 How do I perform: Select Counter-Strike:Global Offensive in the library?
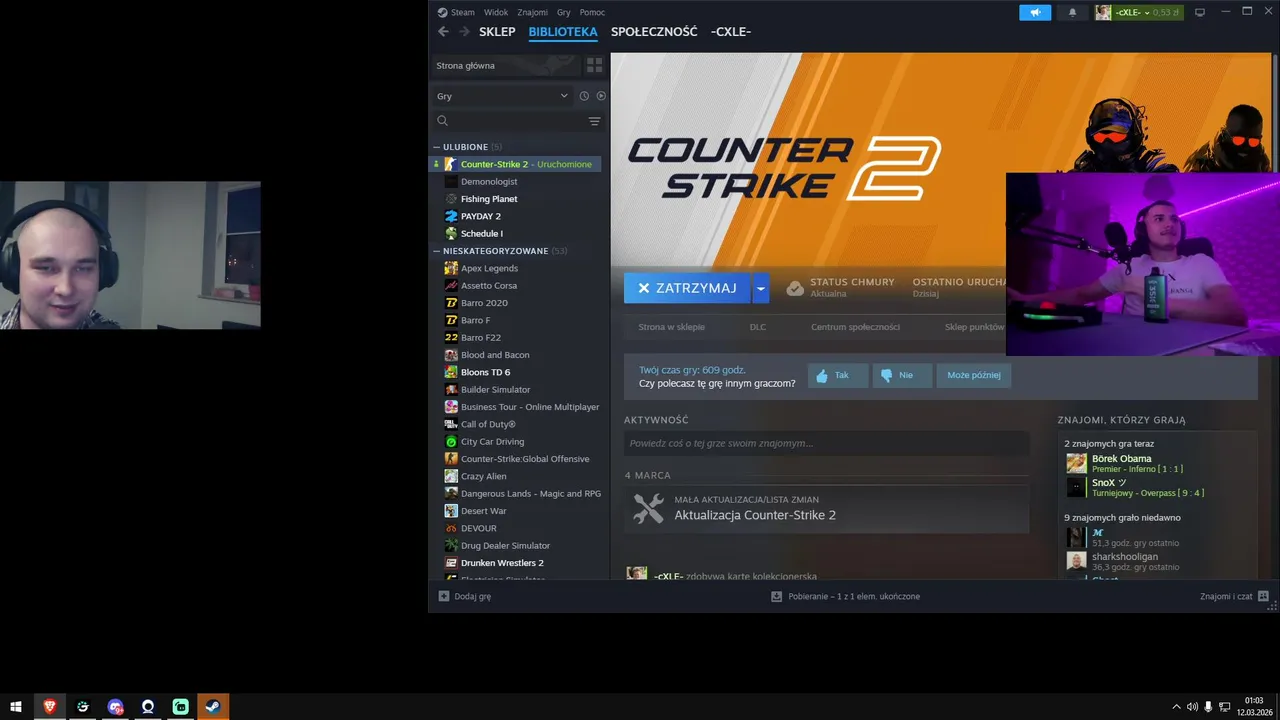pyautogui.click(x=525, y=459)
